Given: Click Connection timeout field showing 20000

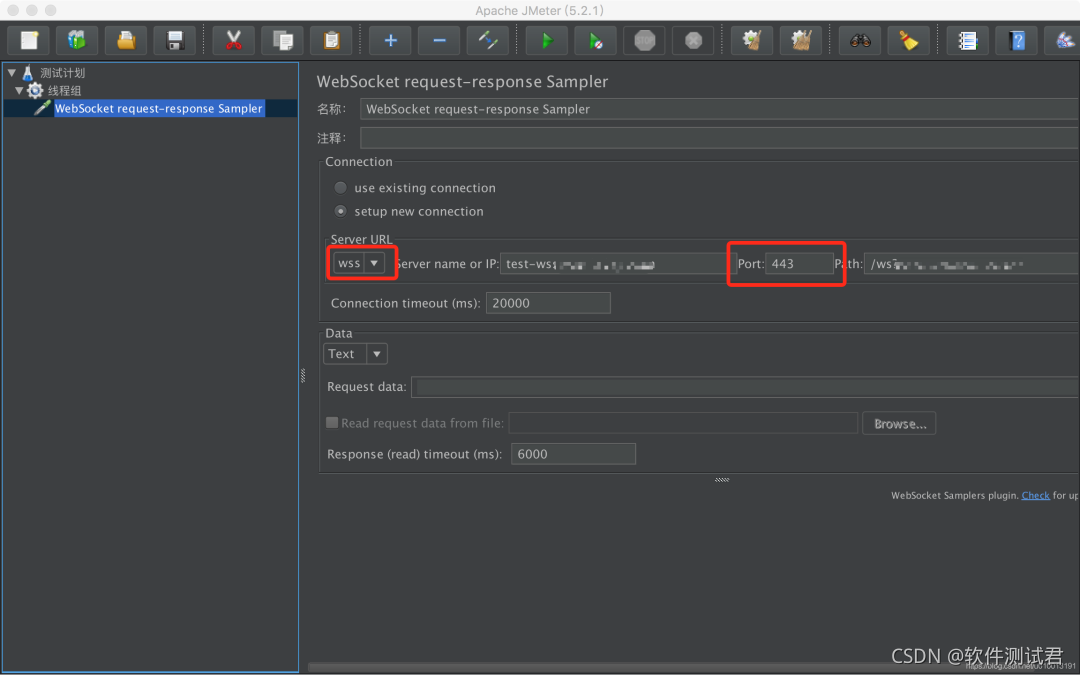Looking at the screenshot, I should pyautogui.click(x=548, y=302).
